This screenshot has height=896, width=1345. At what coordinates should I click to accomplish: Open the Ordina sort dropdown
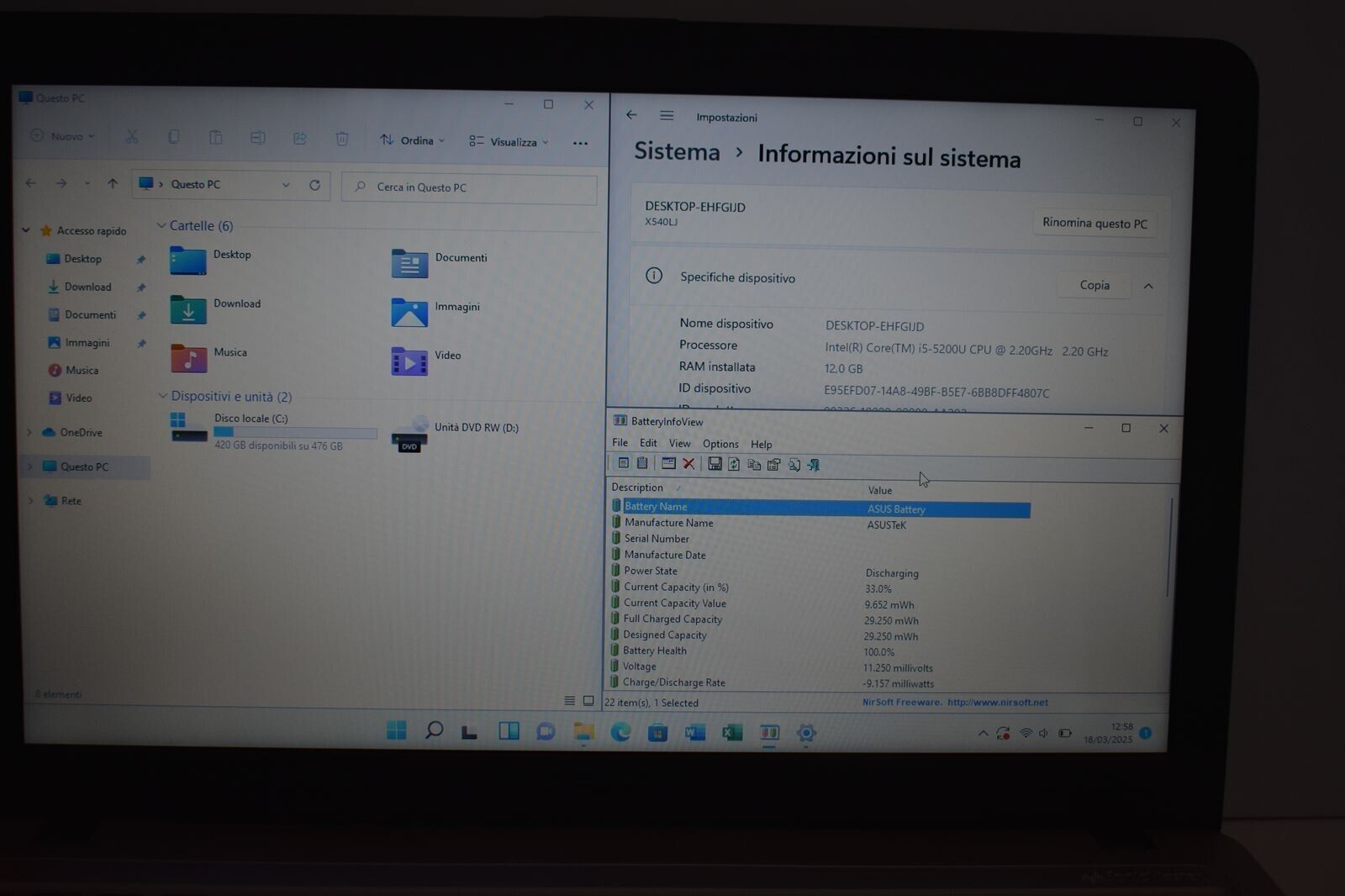tap(412, 140)
